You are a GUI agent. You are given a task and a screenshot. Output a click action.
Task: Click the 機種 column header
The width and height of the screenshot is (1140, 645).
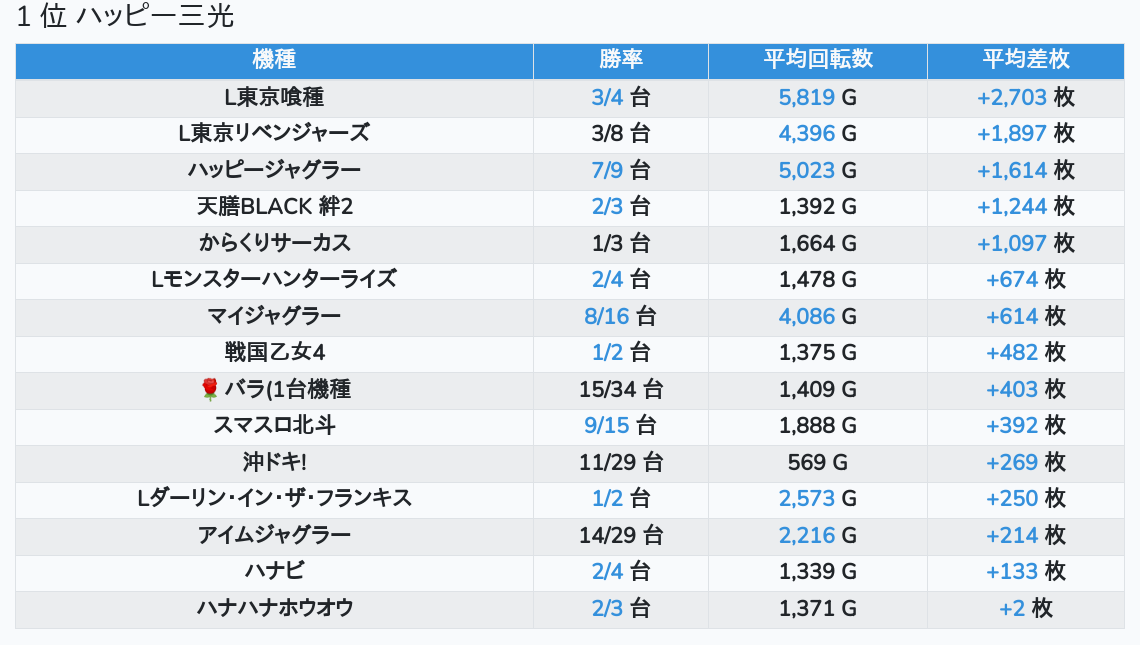(274, 59)
